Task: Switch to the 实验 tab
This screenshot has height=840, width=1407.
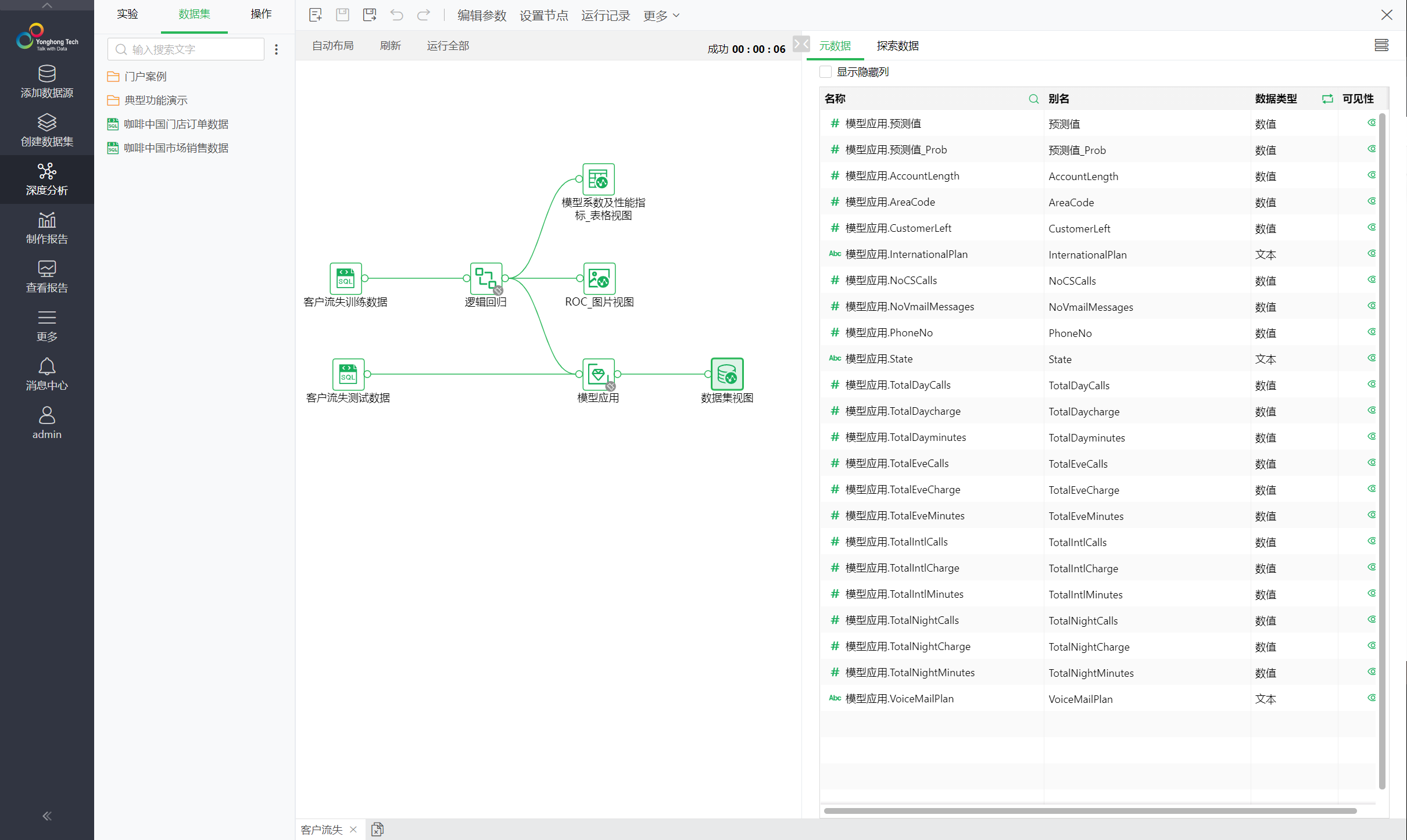Action: (127, 14)
